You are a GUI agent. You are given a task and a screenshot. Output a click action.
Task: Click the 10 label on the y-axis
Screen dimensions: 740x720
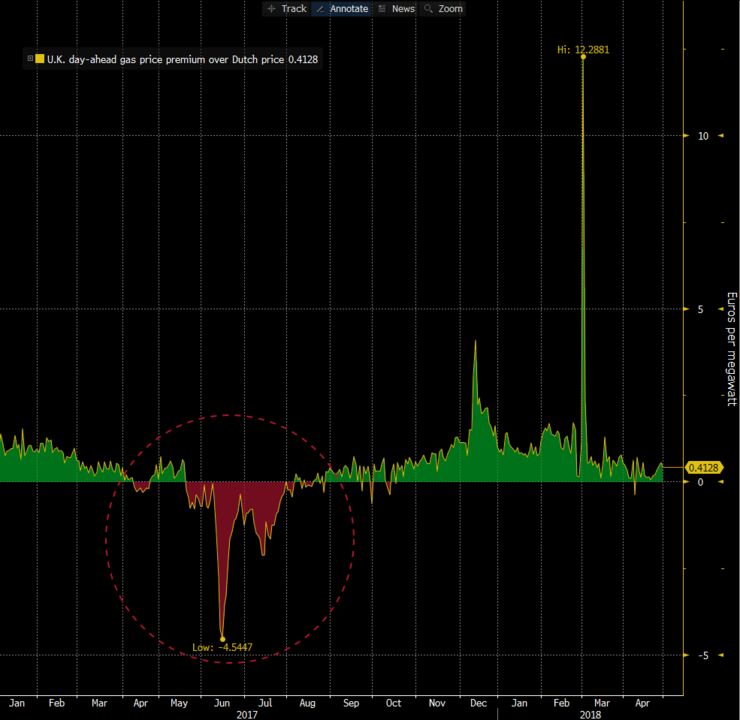point(703,136)
